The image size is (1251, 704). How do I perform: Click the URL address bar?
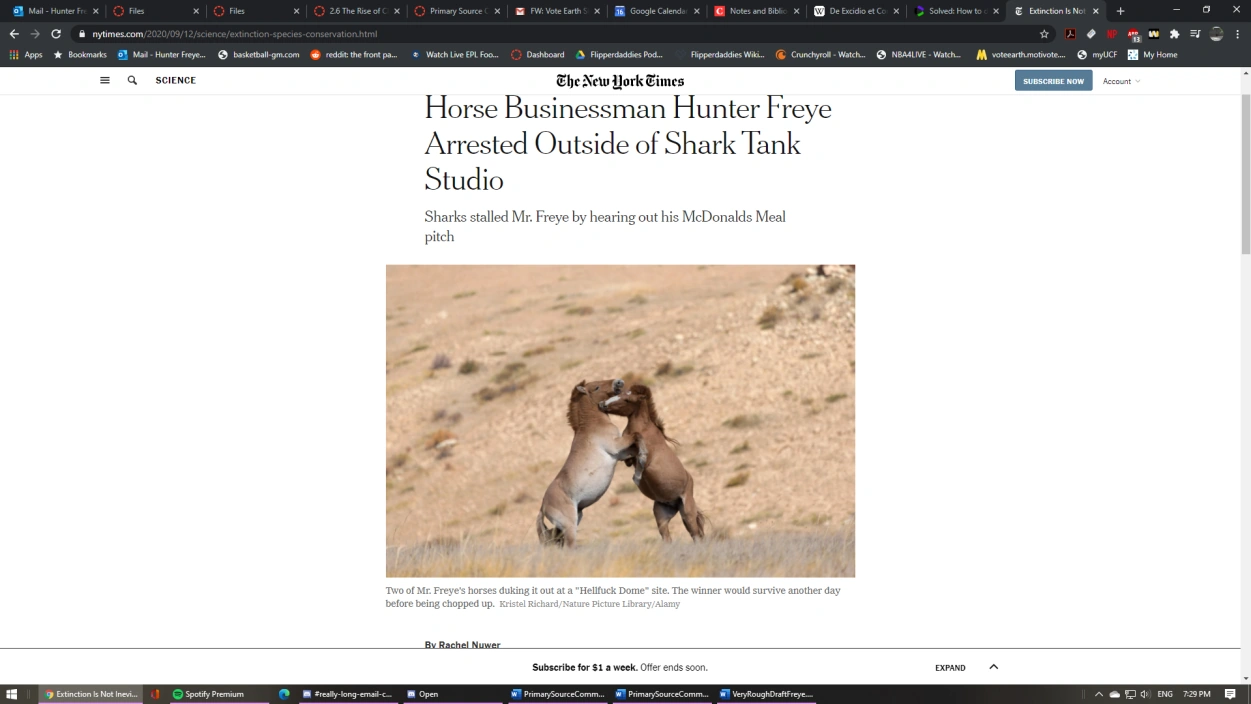click(x=560, y=34)
